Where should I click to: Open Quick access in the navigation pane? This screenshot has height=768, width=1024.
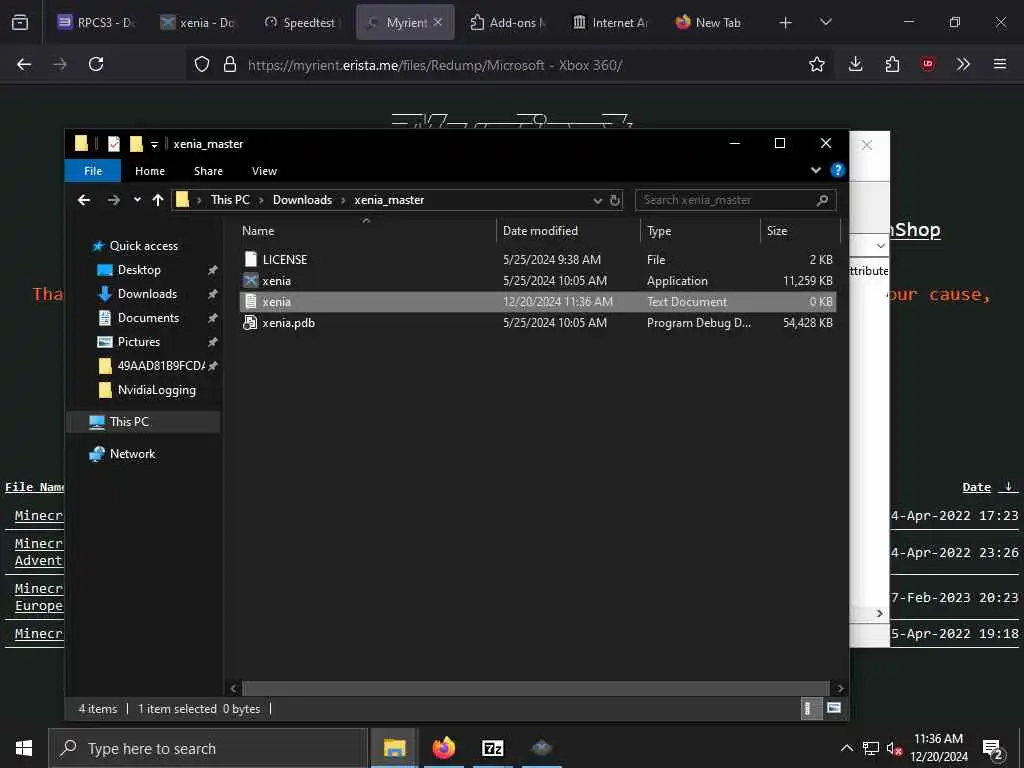click(x=143, y=246)
